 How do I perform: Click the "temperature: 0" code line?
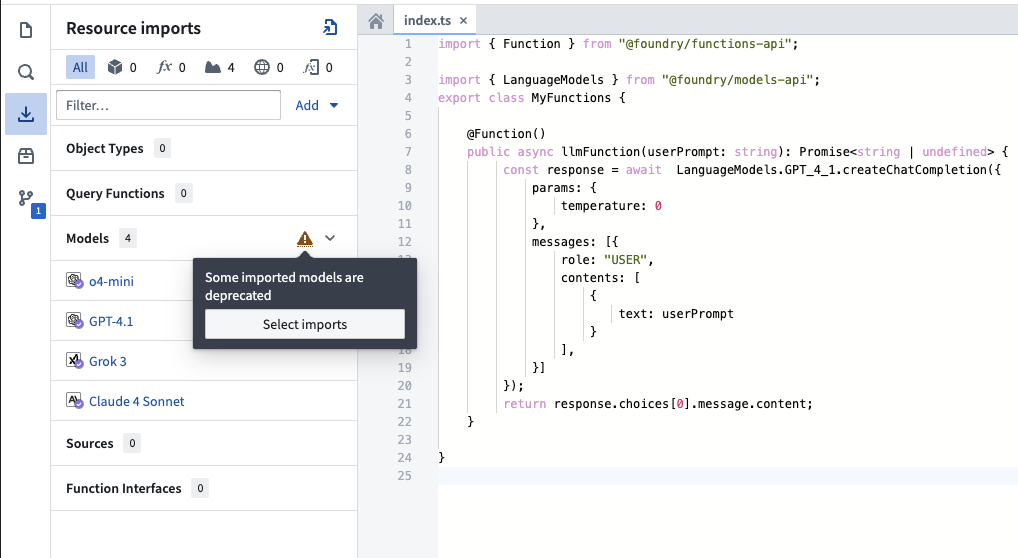(612, 206)
